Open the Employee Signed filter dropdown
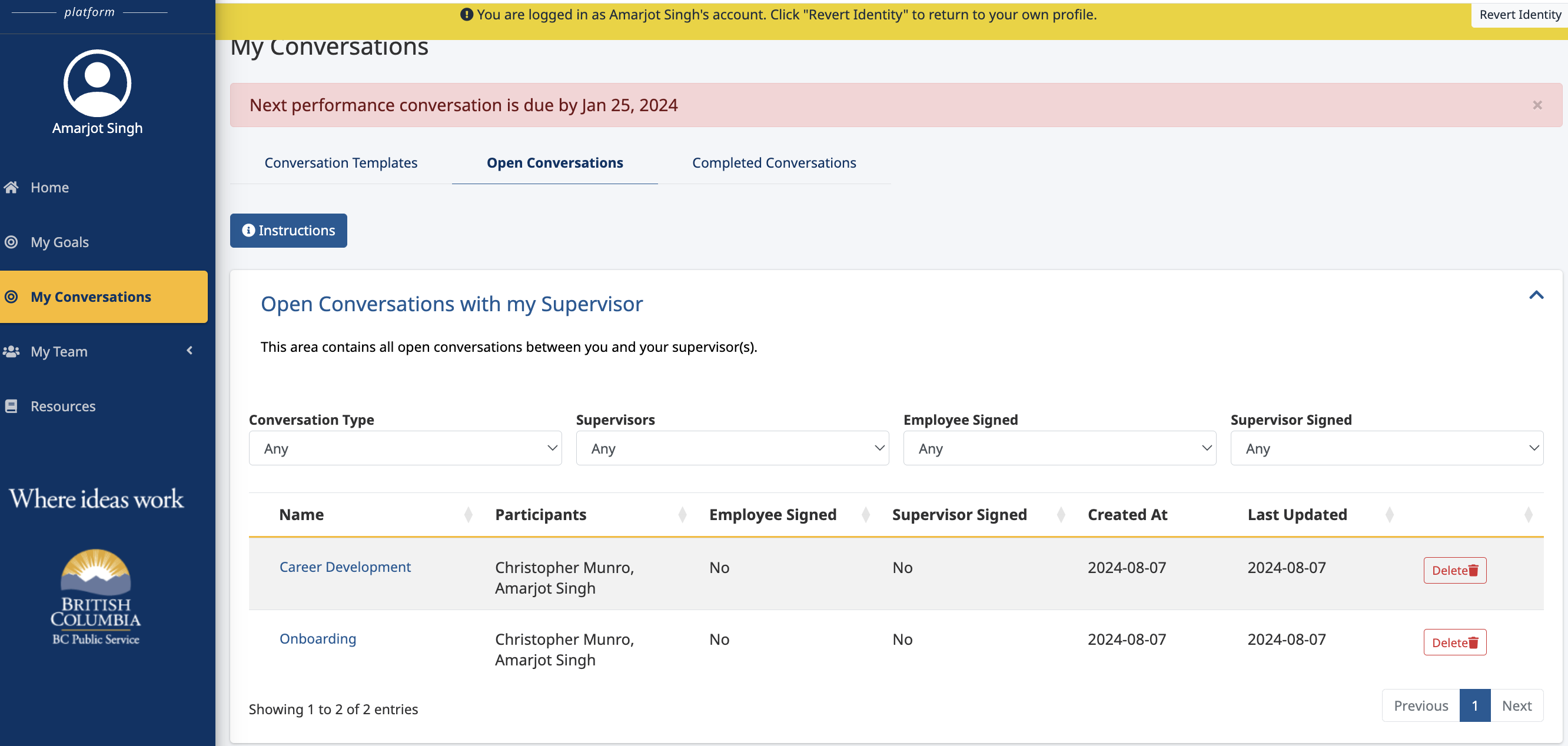The height and width of the screenshot is (746, 1568). (1059, 448)
